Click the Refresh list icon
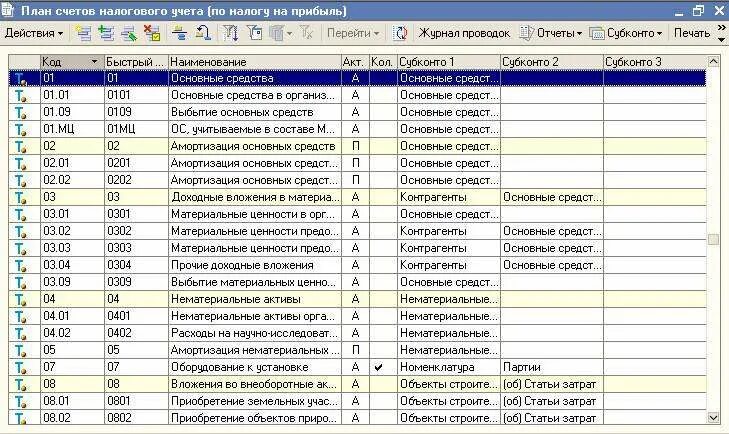Viewport: 729px width, 434px height. coord(400,33)
